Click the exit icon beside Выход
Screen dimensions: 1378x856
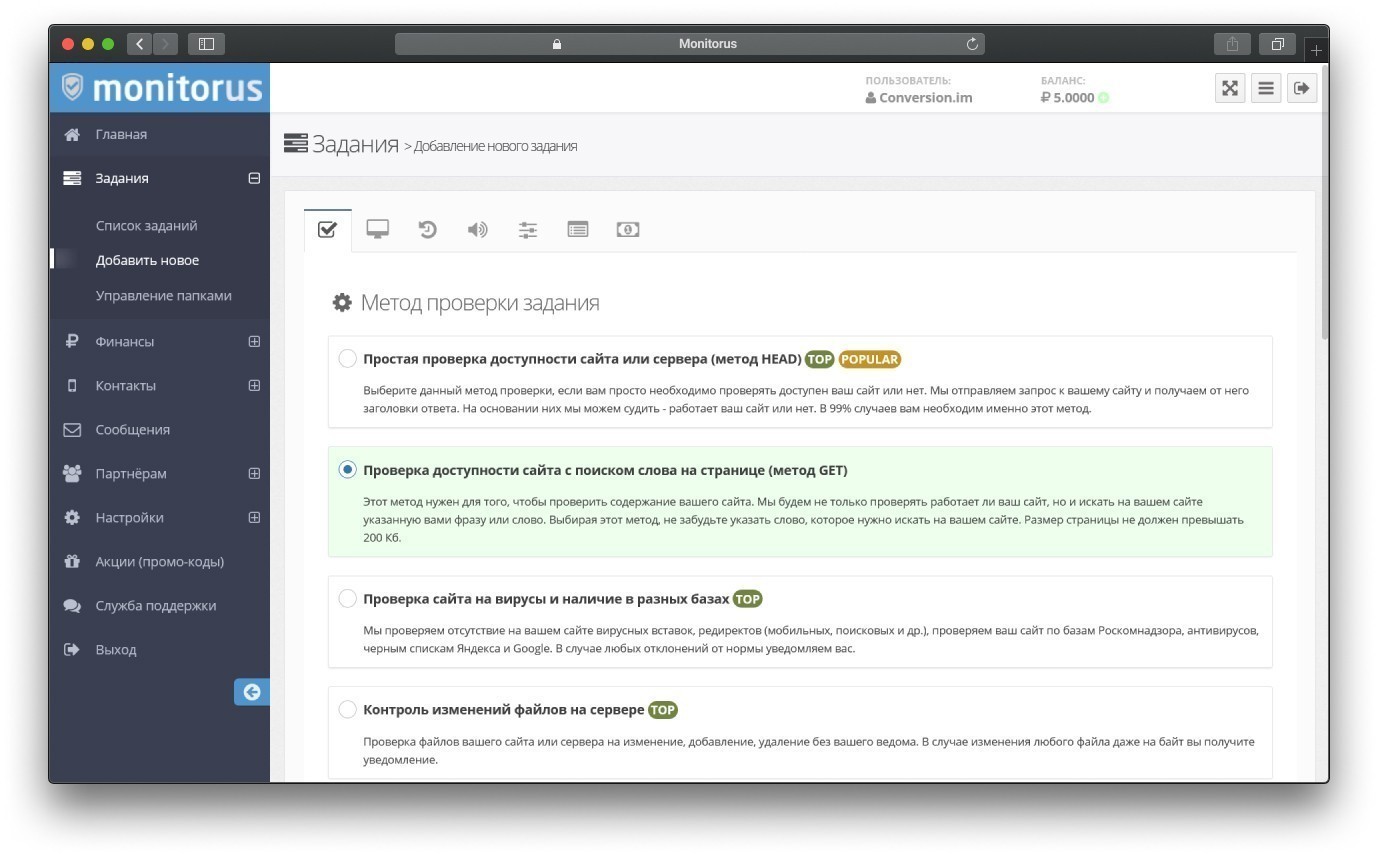[72, 649]
